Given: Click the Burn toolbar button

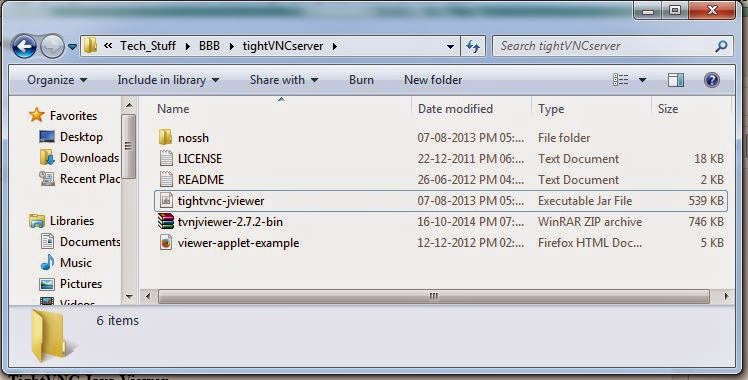Looking at the screenshot, I should [361, 80].
